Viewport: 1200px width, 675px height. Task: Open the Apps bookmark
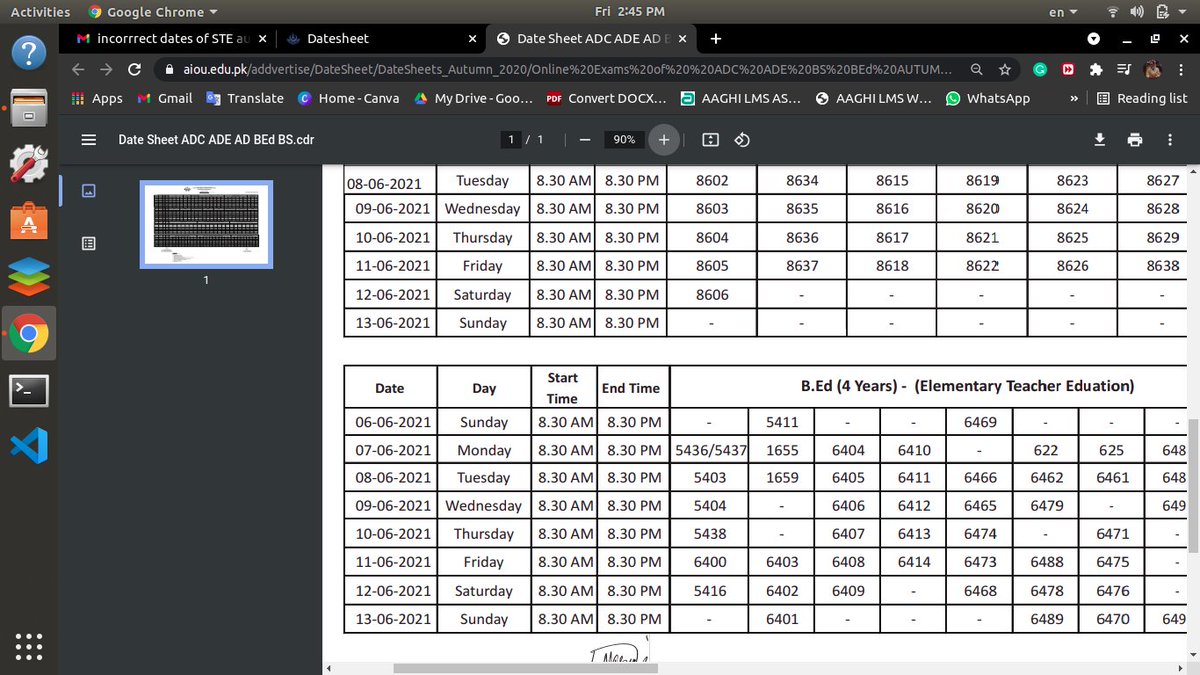tap(97, 98)
